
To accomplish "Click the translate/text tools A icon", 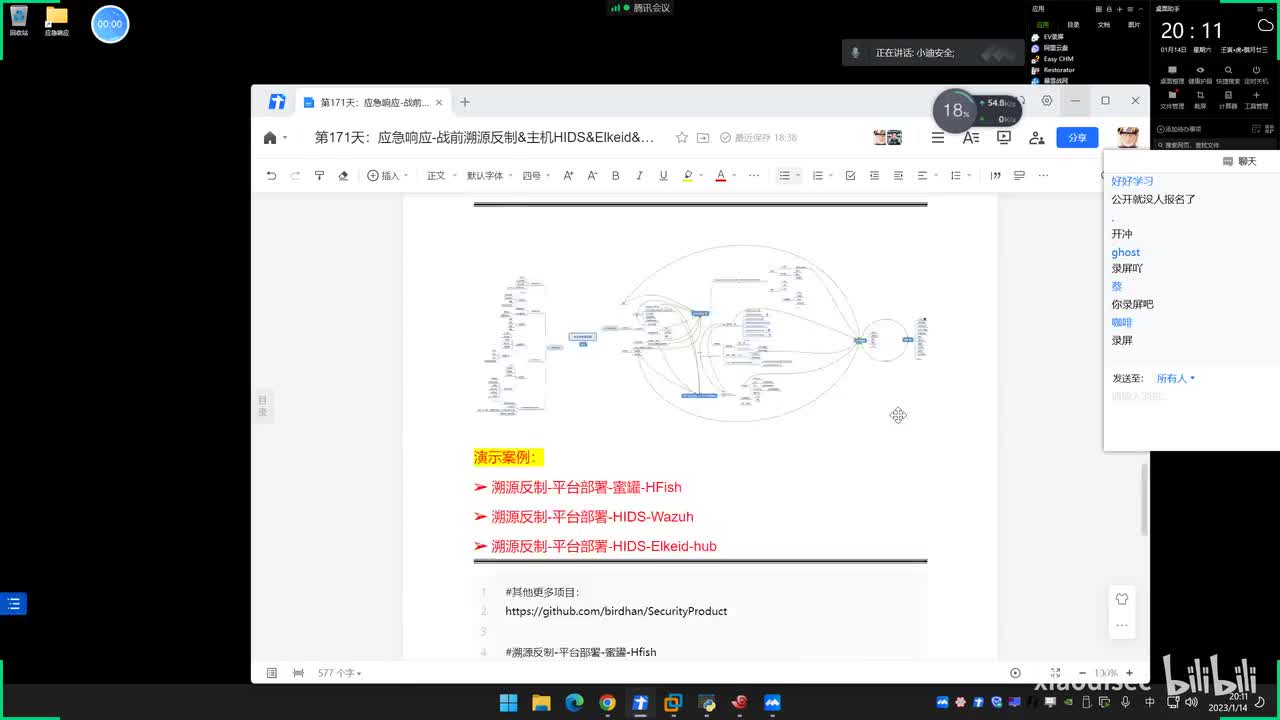I will pyautogui.click(x=970, y=138).
